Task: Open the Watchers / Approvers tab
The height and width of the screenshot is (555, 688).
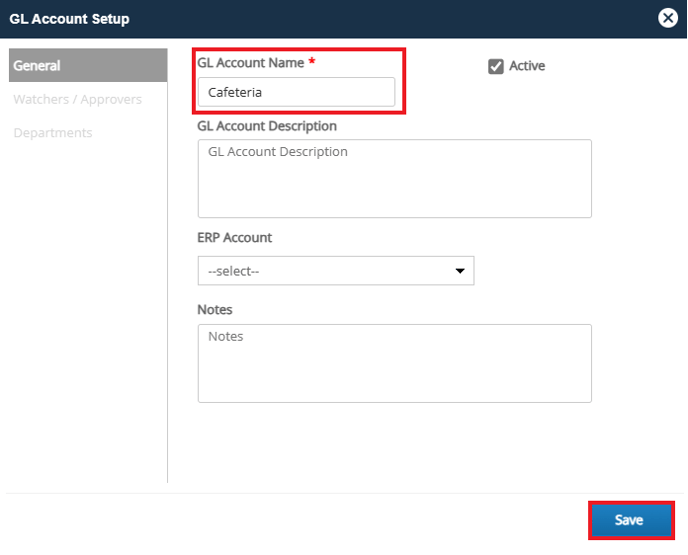Action: pyautogui.click(x=77, y=100)
